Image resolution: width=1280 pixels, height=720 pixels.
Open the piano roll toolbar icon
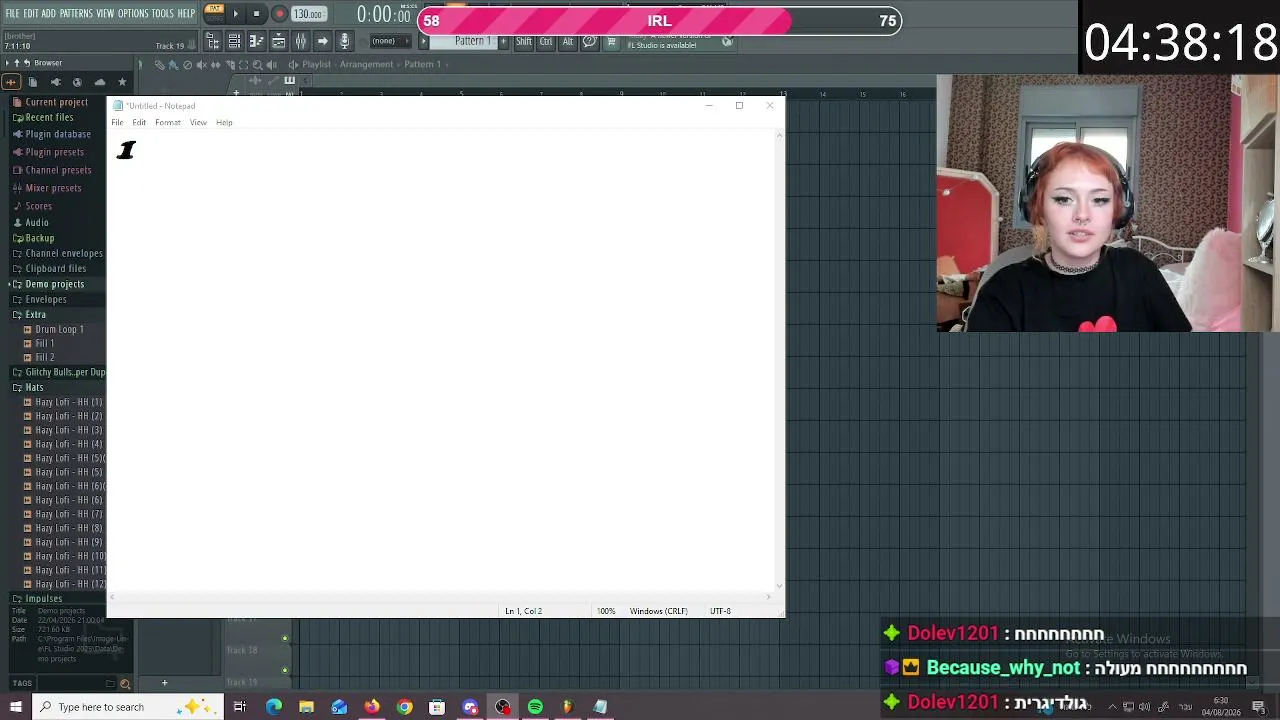coord(256,41)
